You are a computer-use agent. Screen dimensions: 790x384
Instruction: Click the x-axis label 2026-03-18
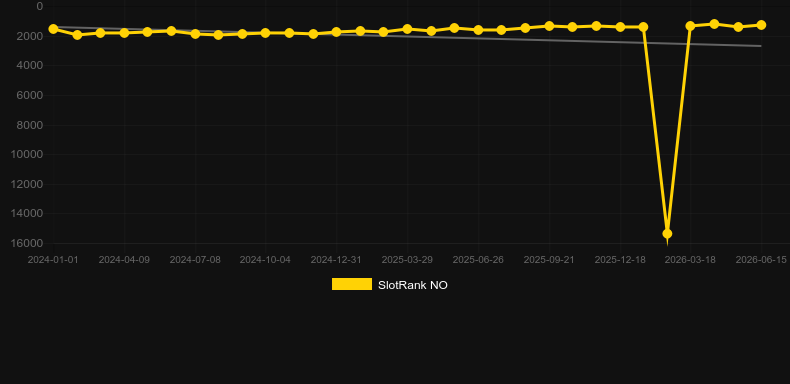click(690, 260)
